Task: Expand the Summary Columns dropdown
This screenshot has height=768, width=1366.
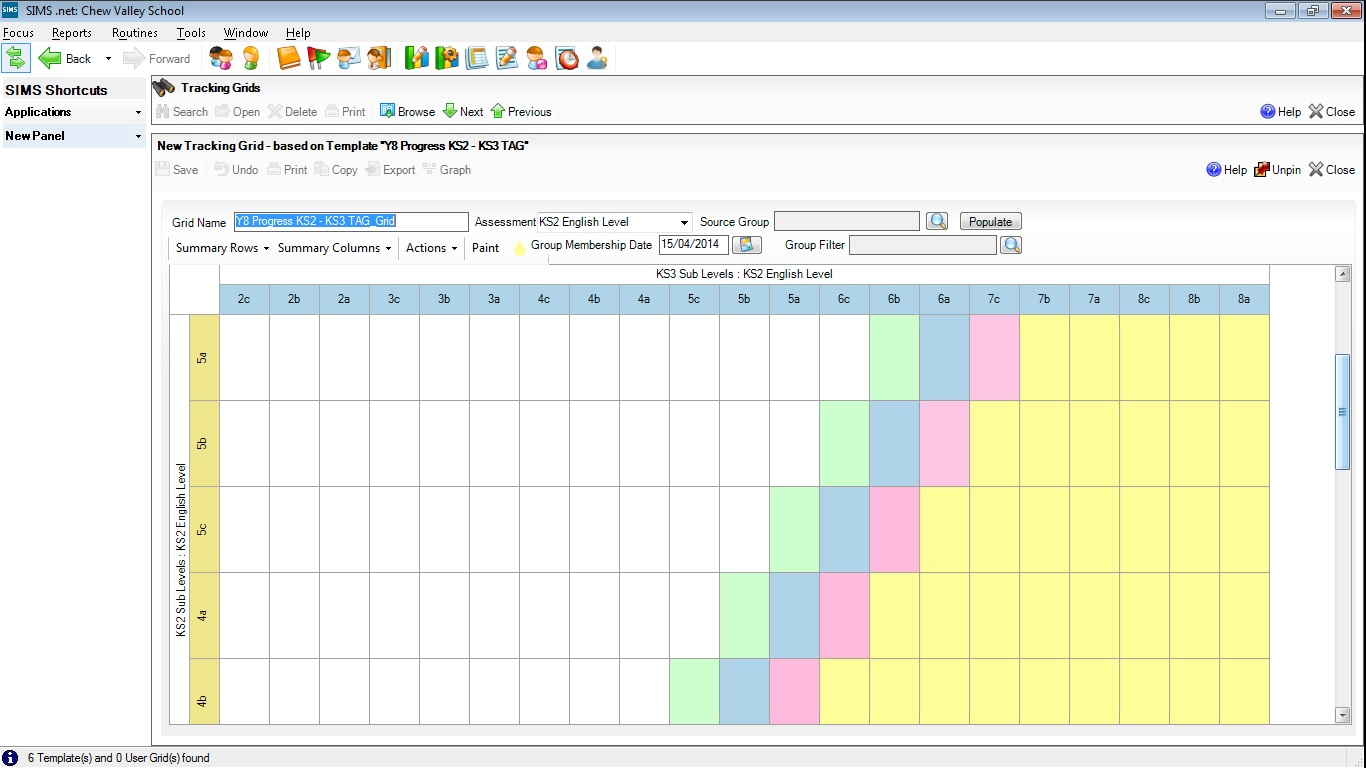Action: (334, 248)
